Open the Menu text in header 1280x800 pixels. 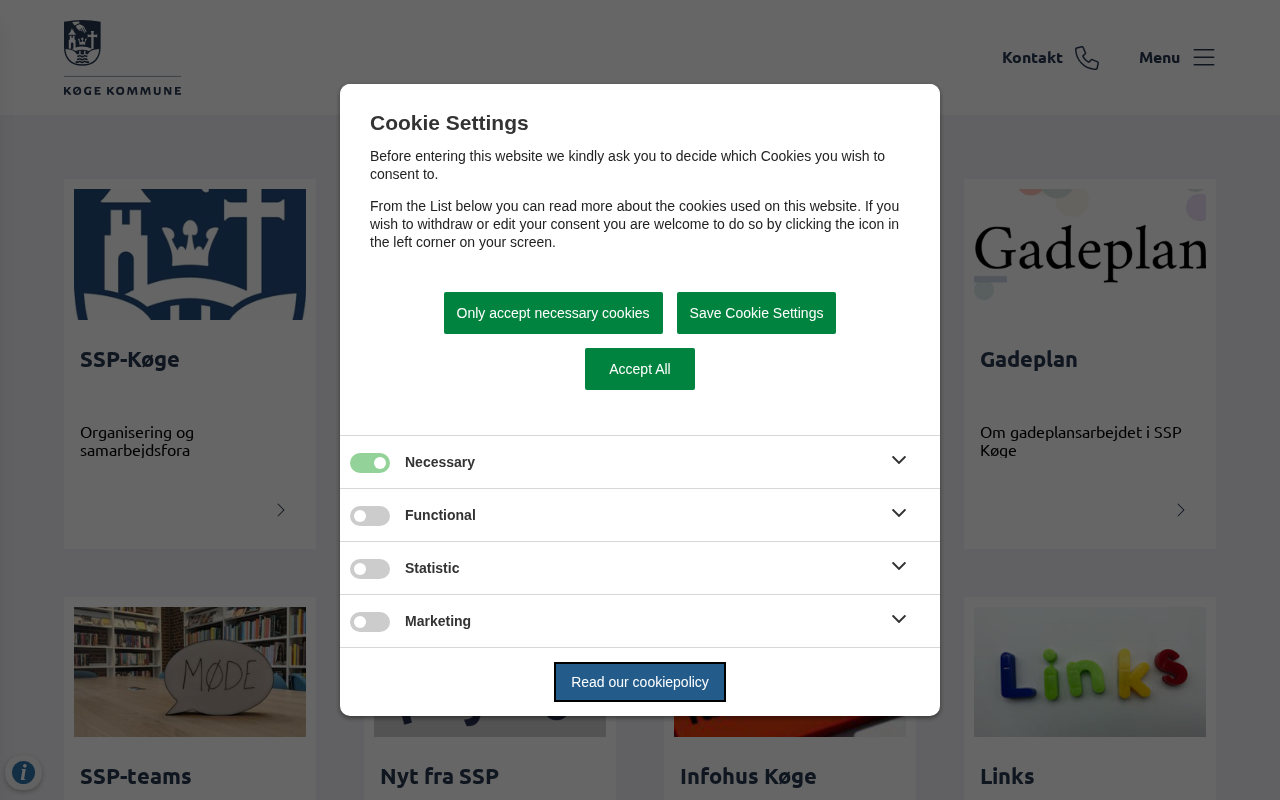point(1159,58)
